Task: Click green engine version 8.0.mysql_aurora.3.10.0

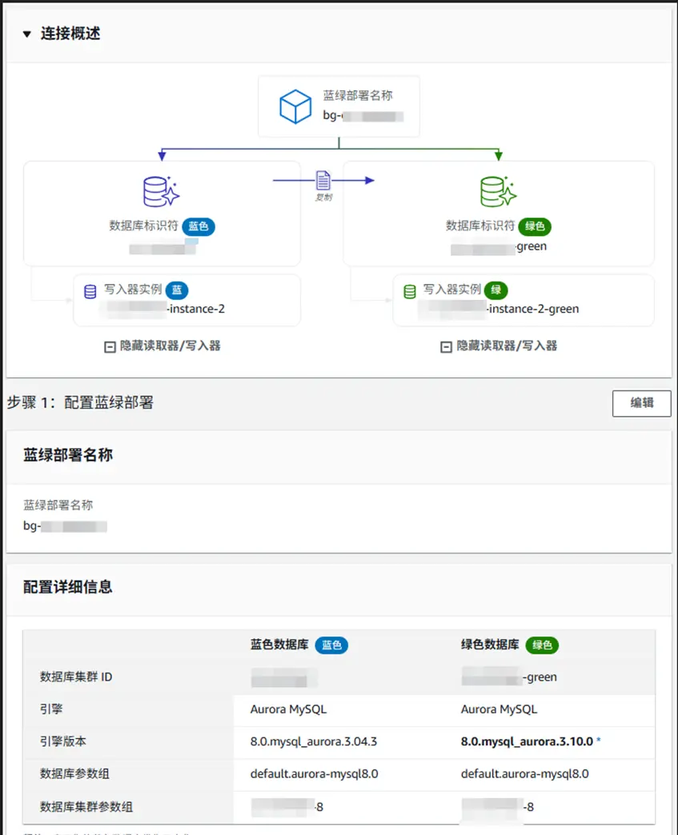Action: click(x=526, y=742)
